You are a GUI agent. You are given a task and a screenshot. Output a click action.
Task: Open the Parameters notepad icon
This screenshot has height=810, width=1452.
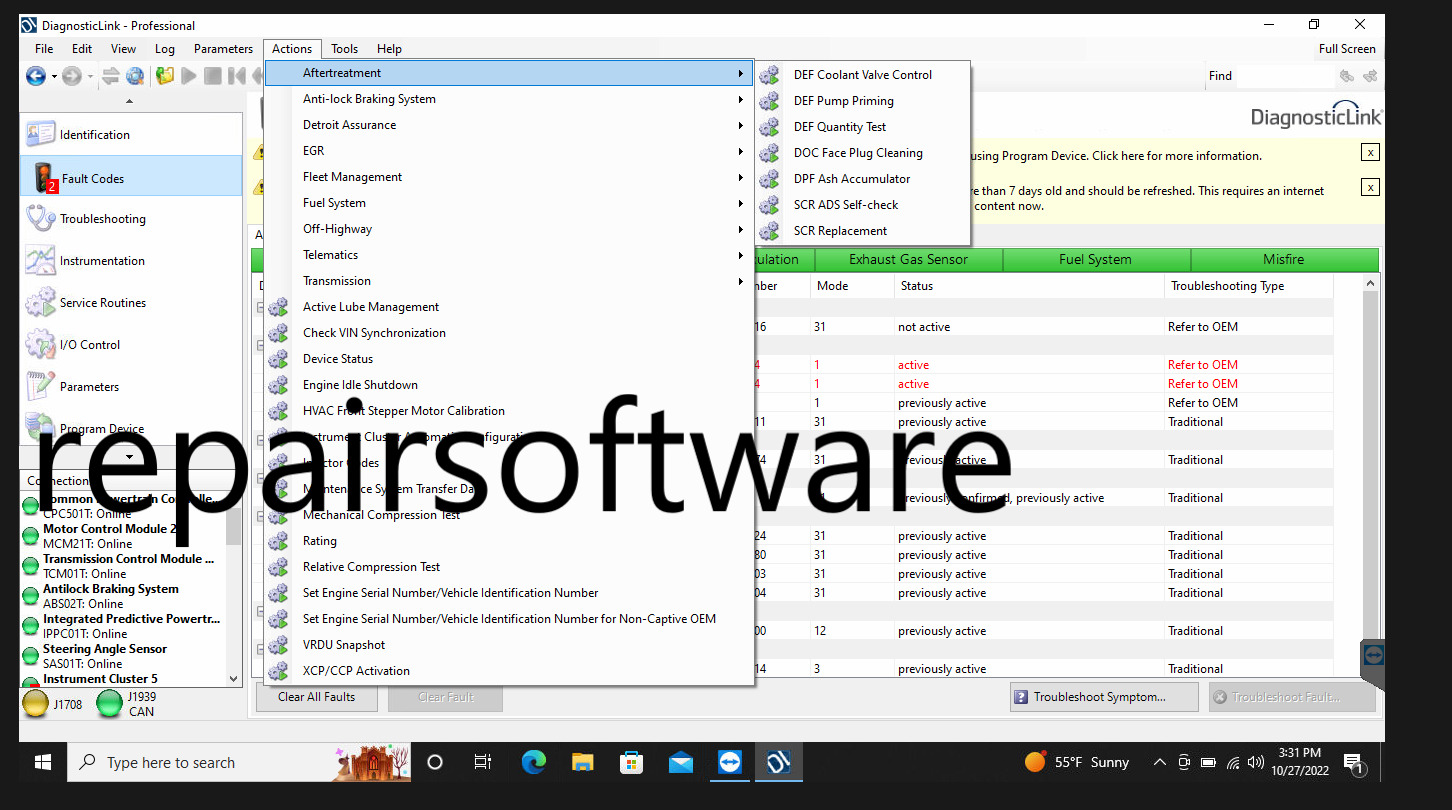[x=41, y=386]
